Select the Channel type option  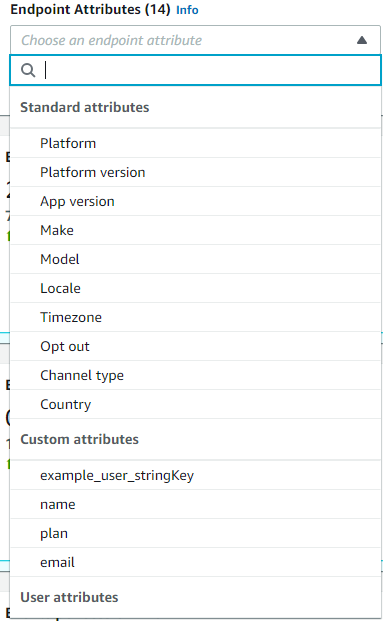pyautogui.click(x=195, y=375)
